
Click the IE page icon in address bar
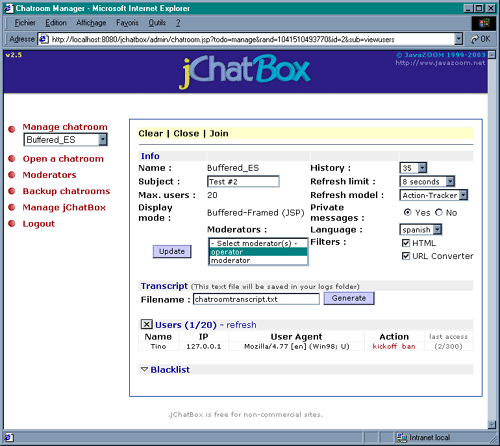pos(43,39)
